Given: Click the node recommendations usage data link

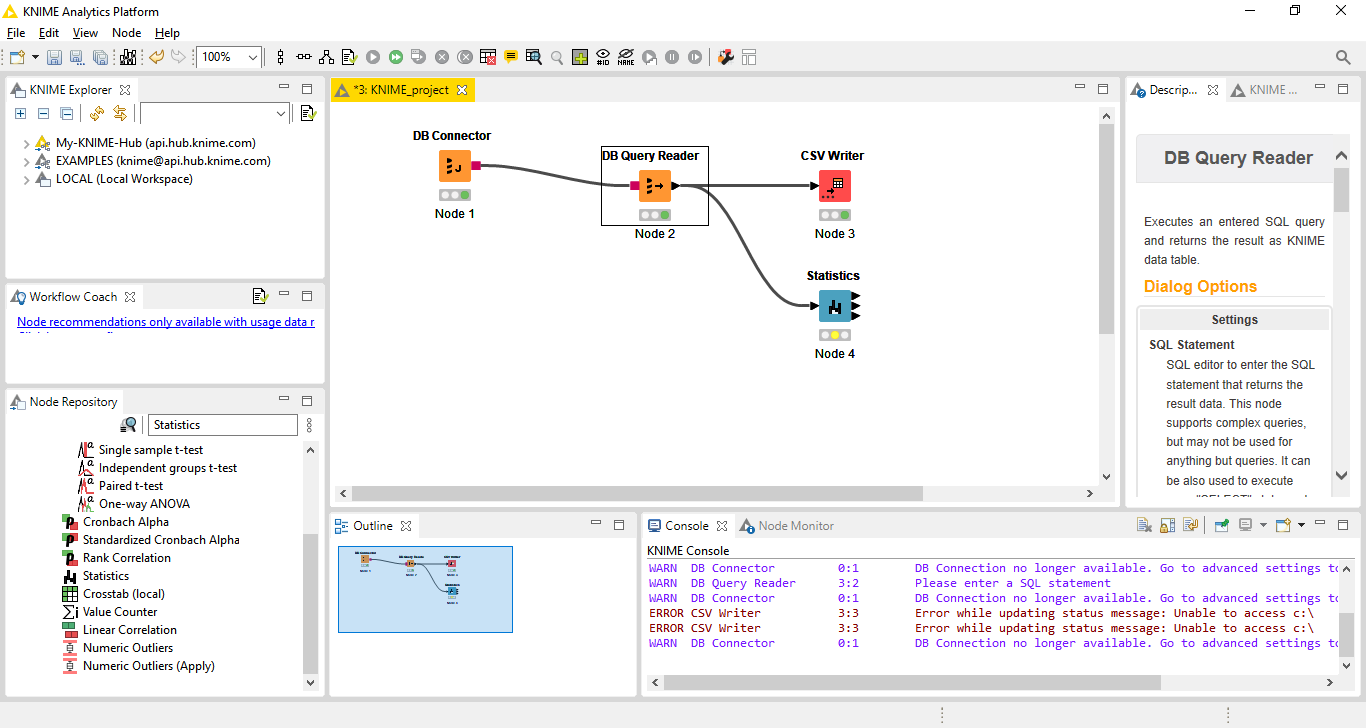Looking at the screenshot, I should [166, 322].
